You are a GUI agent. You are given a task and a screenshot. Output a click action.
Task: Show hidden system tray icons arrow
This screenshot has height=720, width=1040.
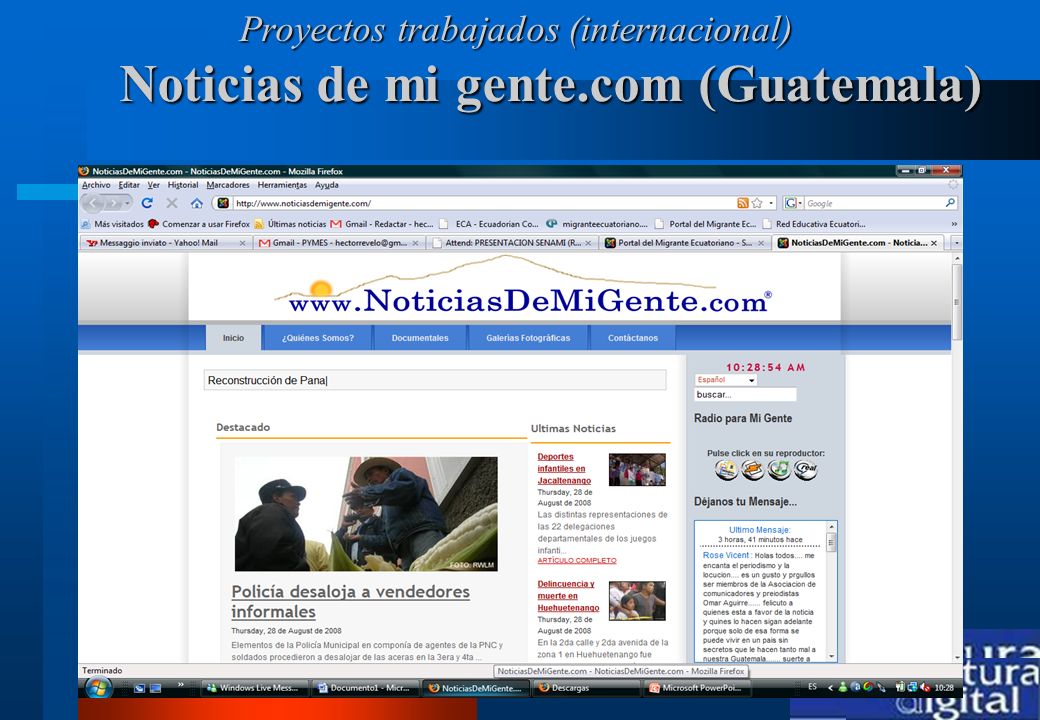tap(830, 688)
